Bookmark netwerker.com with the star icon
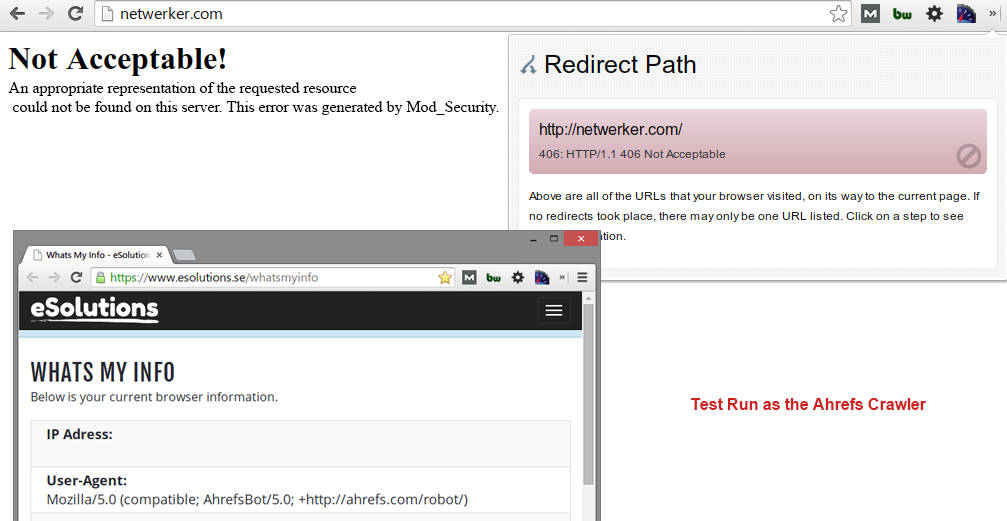This screenshot has width=1007, height=521. pos(838,14)
